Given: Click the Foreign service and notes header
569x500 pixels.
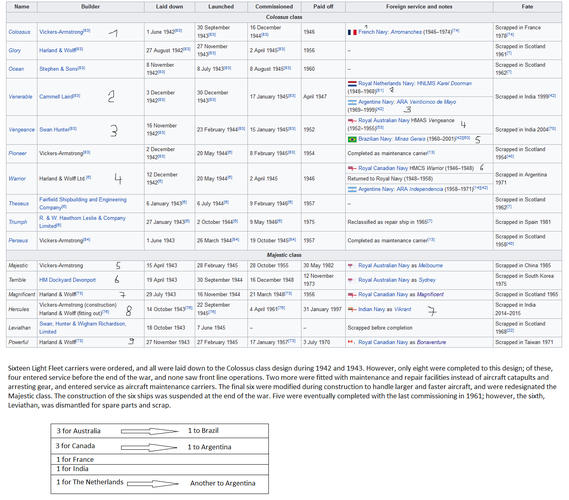Looking at the screenshot, I should [x=419, y=7].
